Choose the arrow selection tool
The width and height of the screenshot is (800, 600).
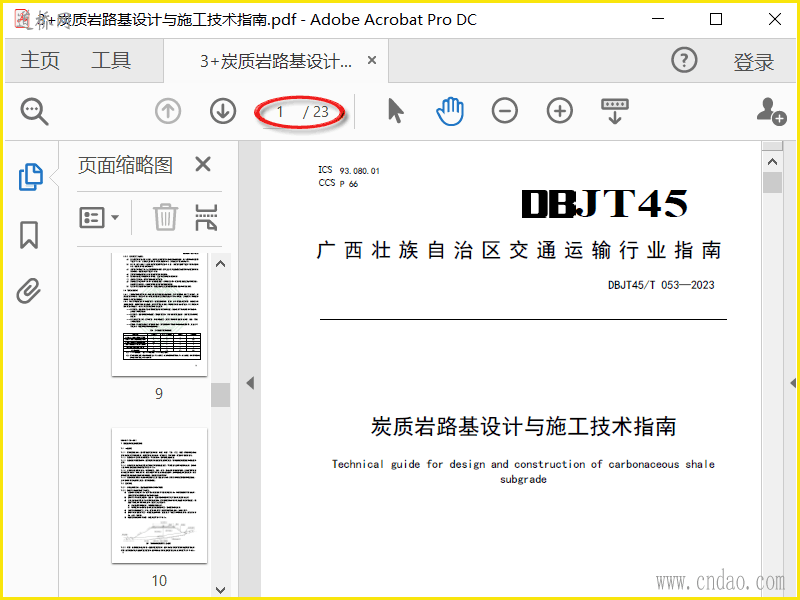(395, 111)
